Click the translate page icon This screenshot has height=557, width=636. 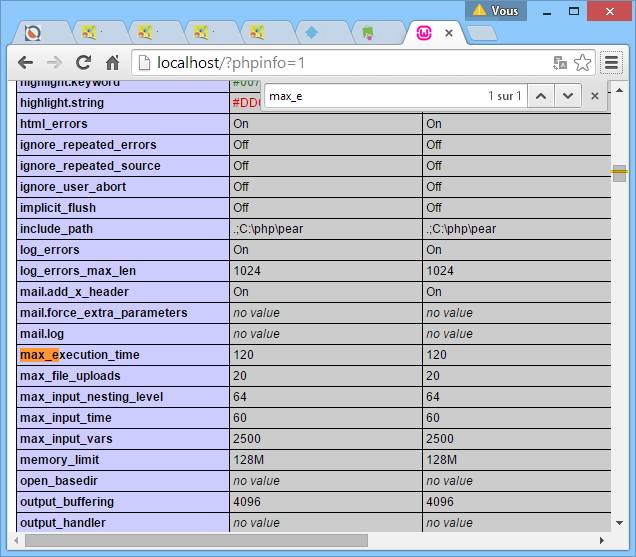coord(560,63)
